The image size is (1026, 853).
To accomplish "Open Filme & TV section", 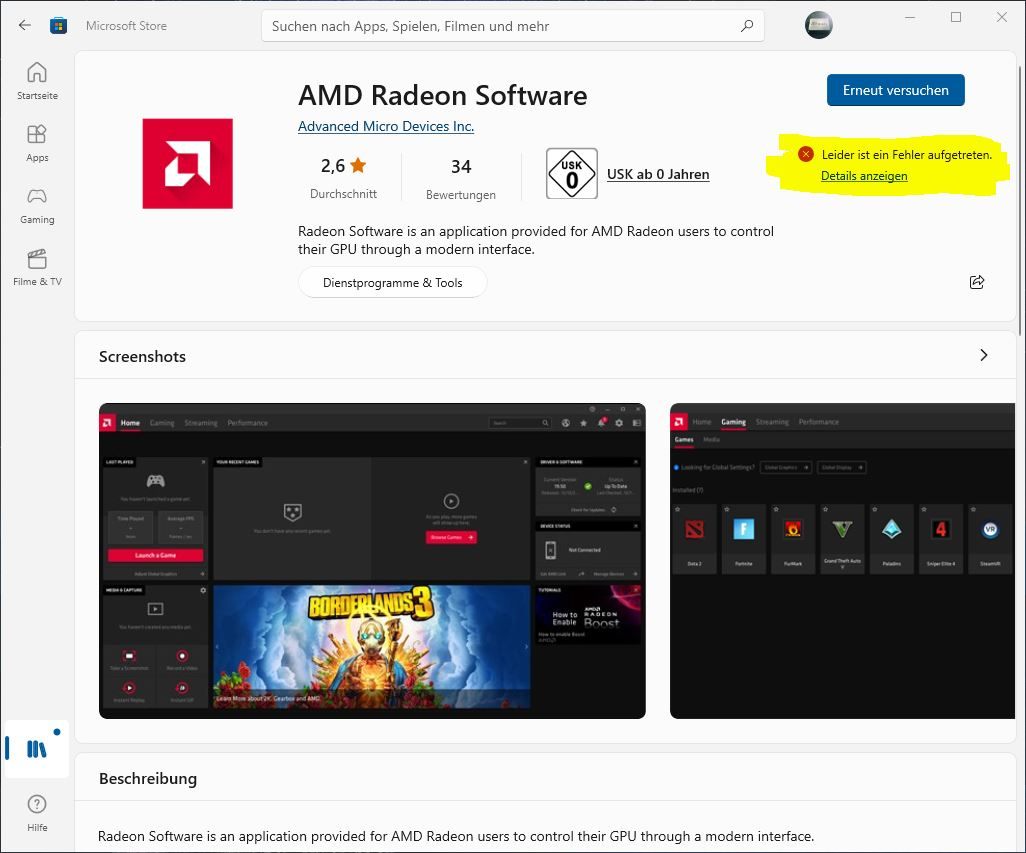I will [37, 268].
